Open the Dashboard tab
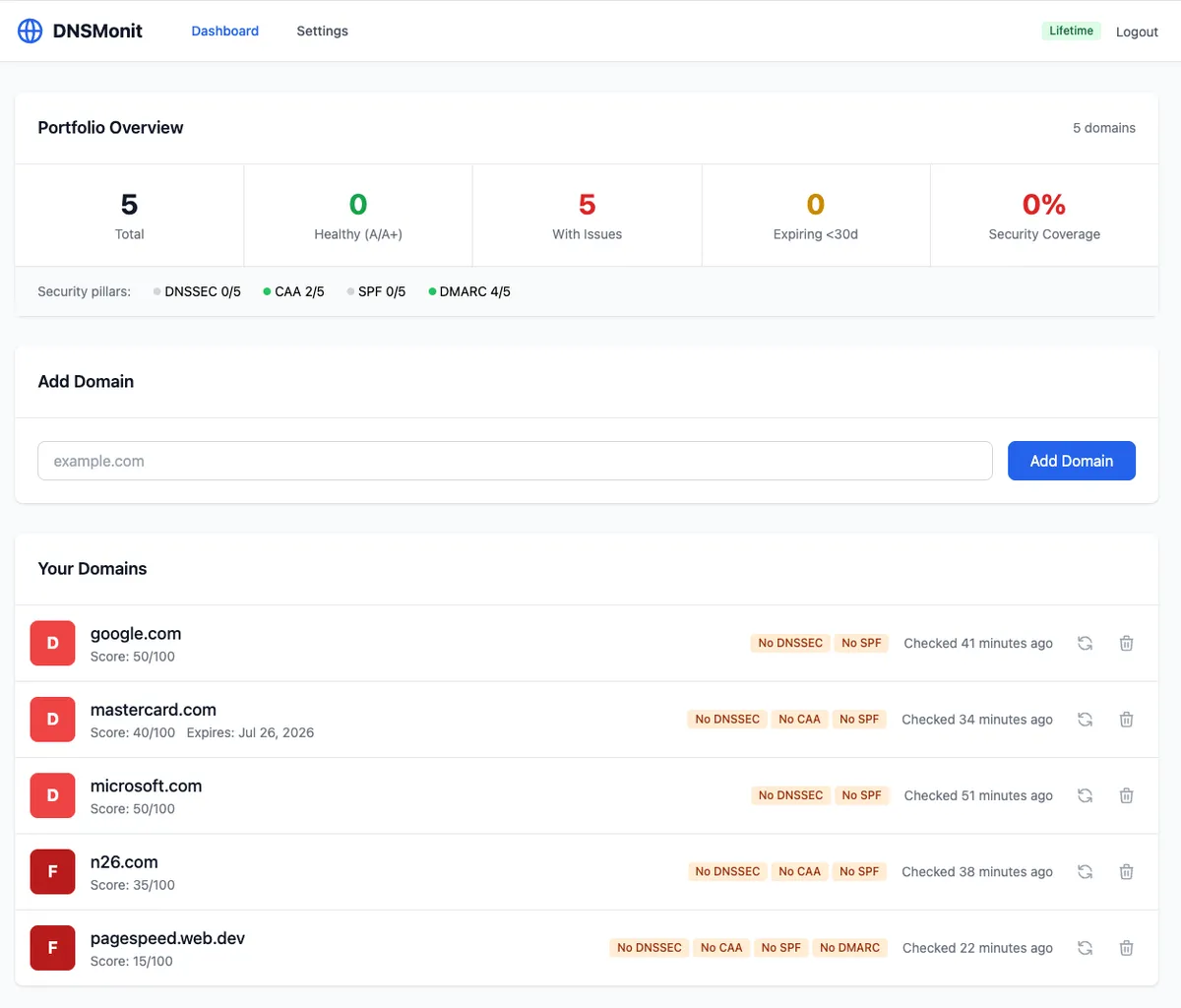This screenshot has height=1008, width=1181. (225, 31)
